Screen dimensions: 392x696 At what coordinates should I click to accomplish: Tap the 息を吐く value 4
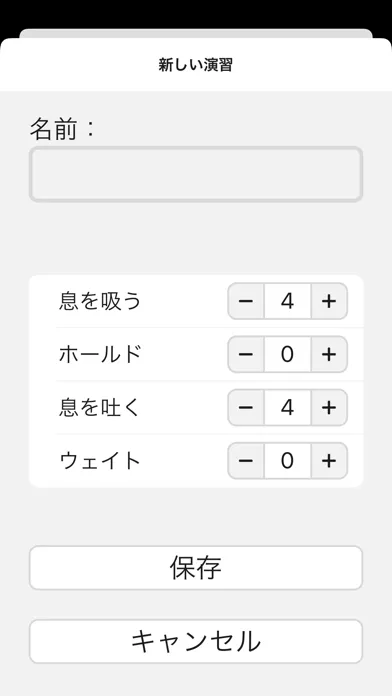pyautogui.click(x=288, y=407)
